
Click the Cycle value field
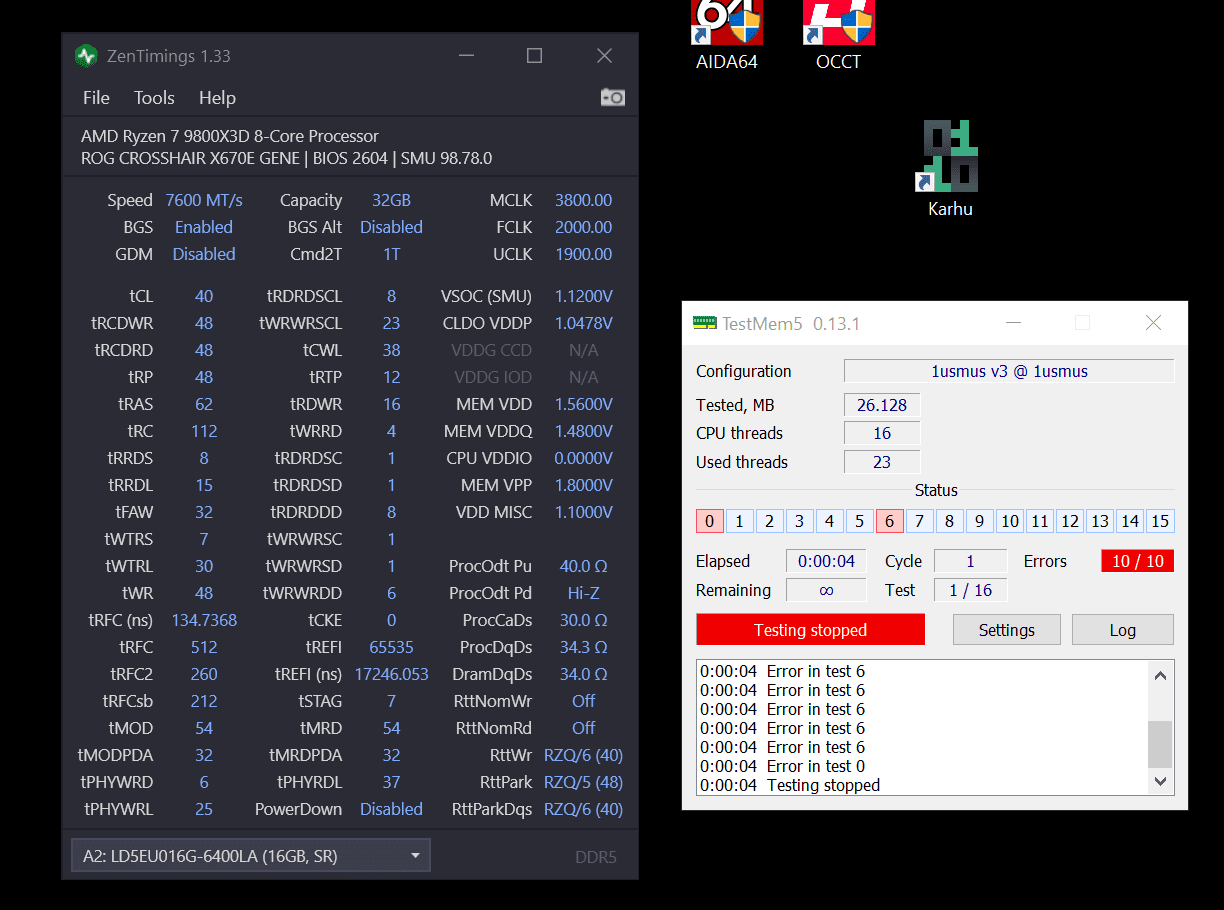point(970,561)
